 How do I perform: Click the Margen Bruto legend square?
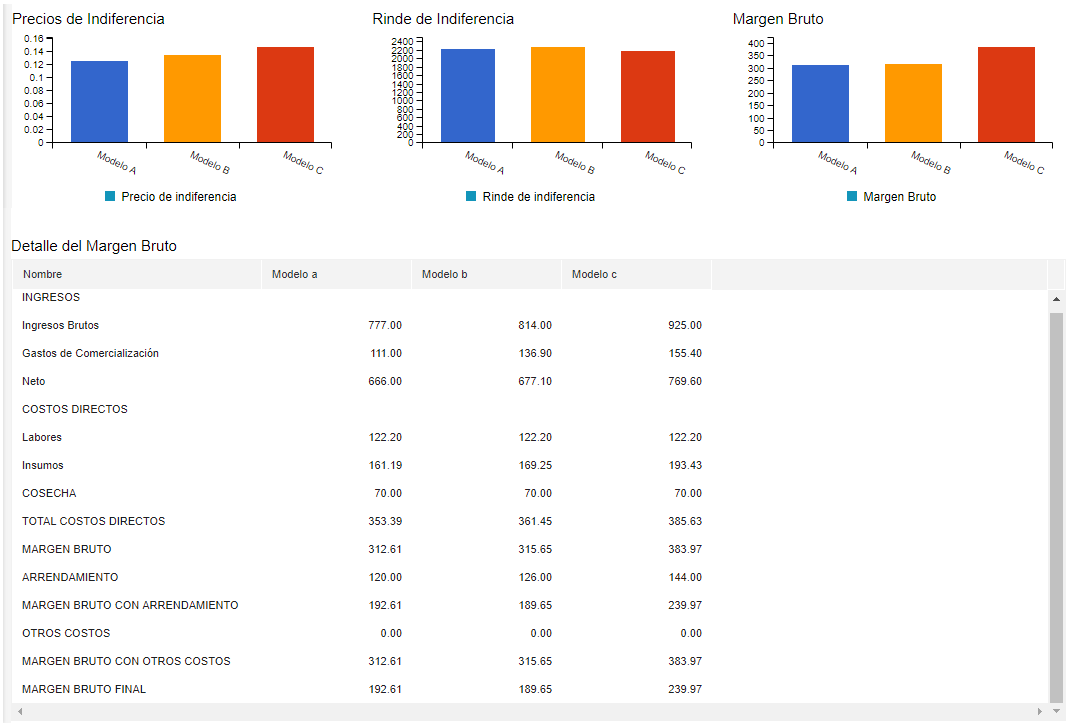[x=852, y=197]
